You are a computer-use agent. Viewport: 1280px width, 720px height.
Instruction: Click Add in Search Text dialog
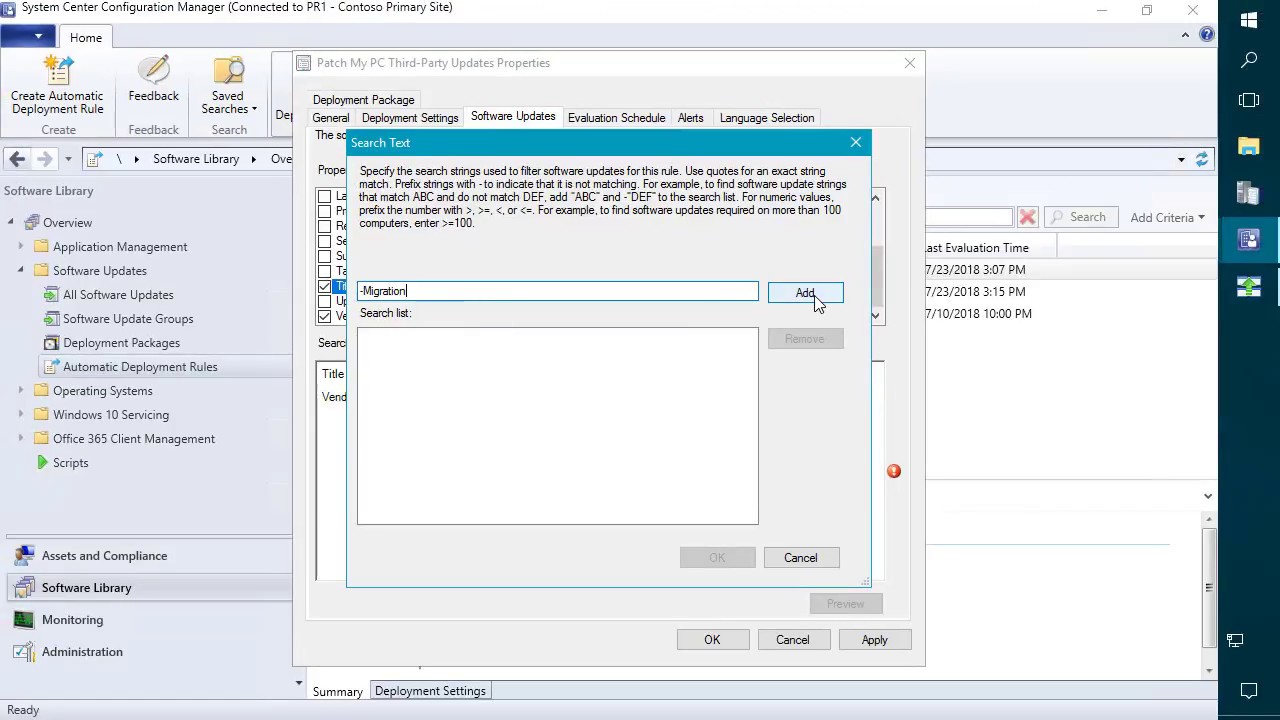pos(805,292)
